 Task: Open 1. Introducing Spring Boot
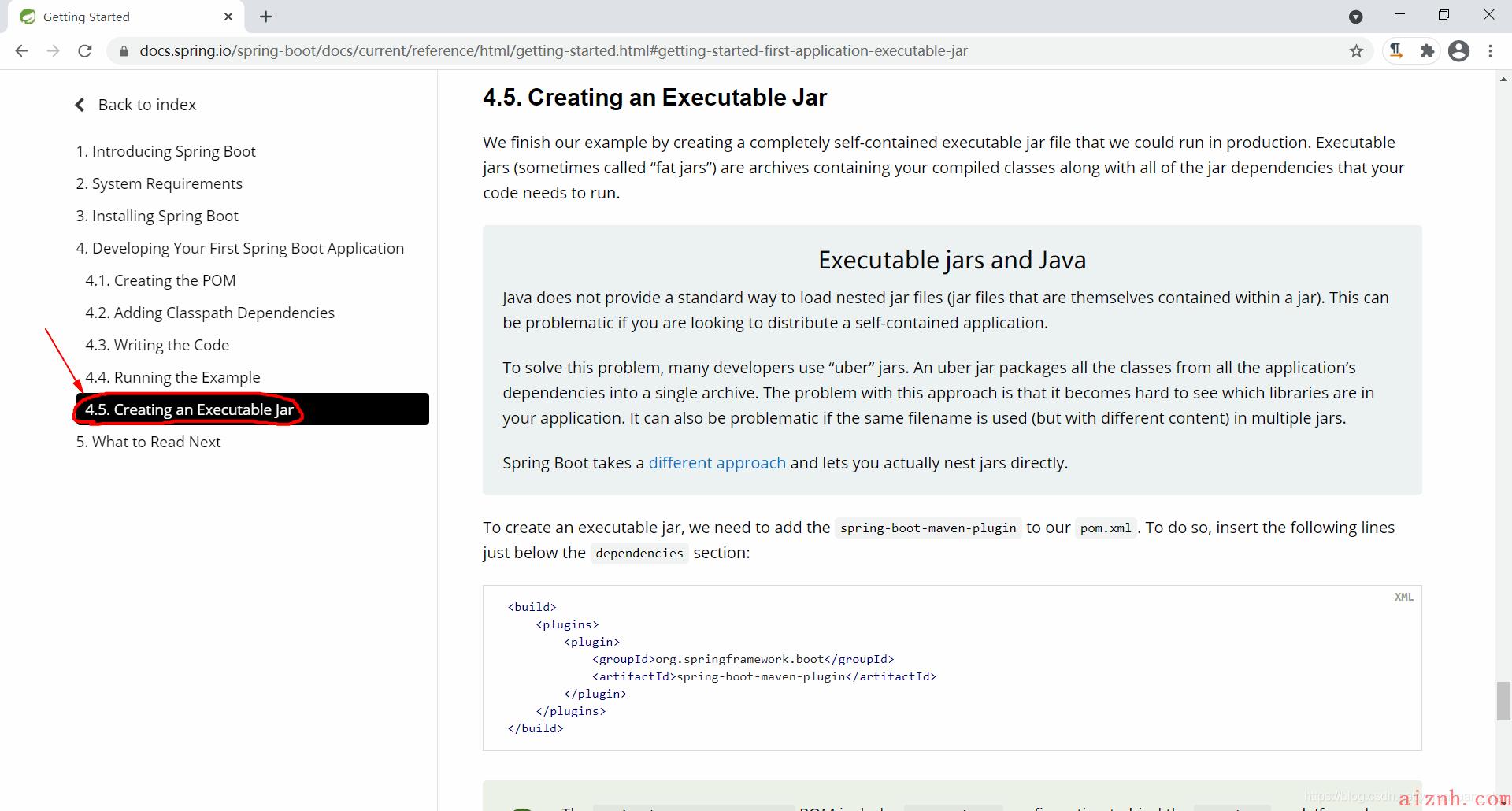click(x=165, y=151)
